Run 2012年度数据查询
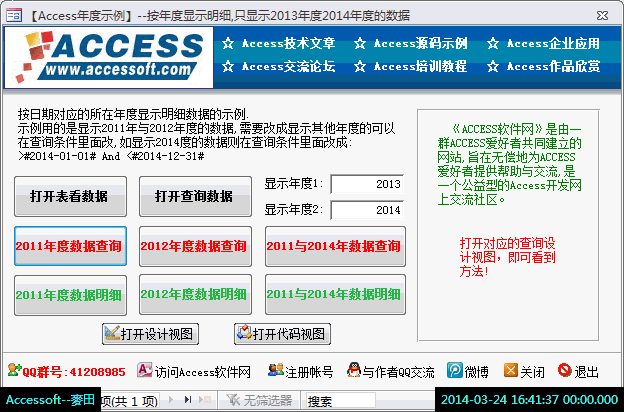 [x=195, y=246]
